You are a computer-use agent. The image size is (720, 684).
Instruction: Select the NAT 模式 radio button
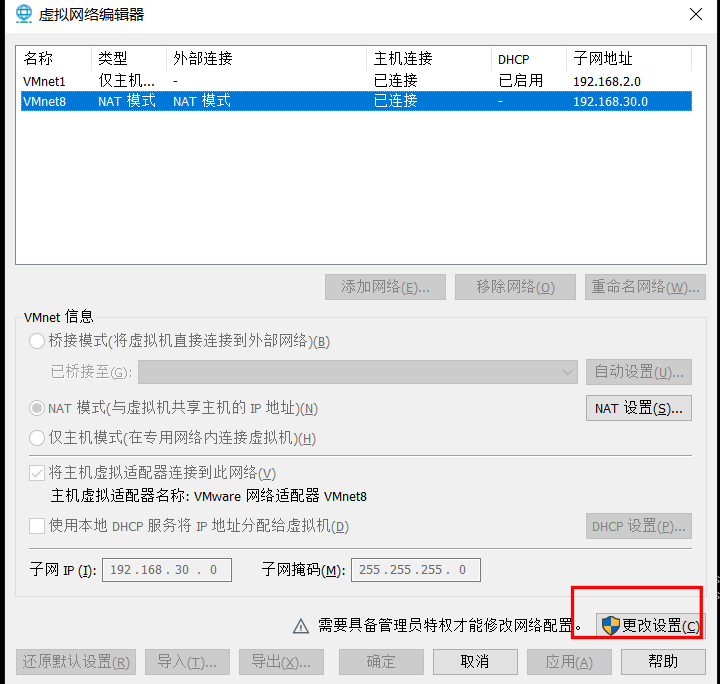(x=37, y=408)
